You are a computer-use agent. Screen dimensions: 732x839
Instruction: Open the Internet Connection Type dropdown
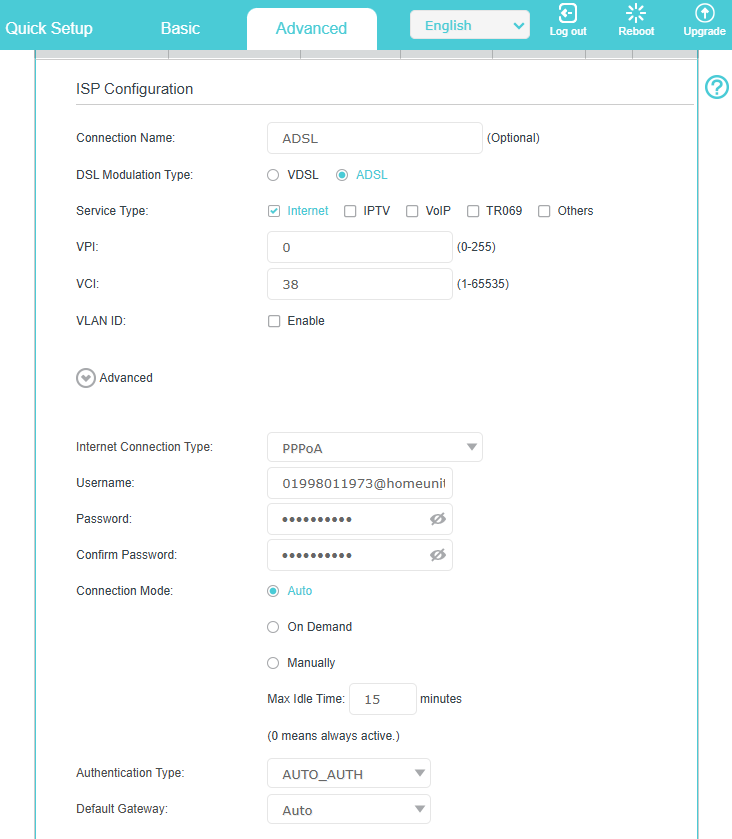(x=375, y=448)
